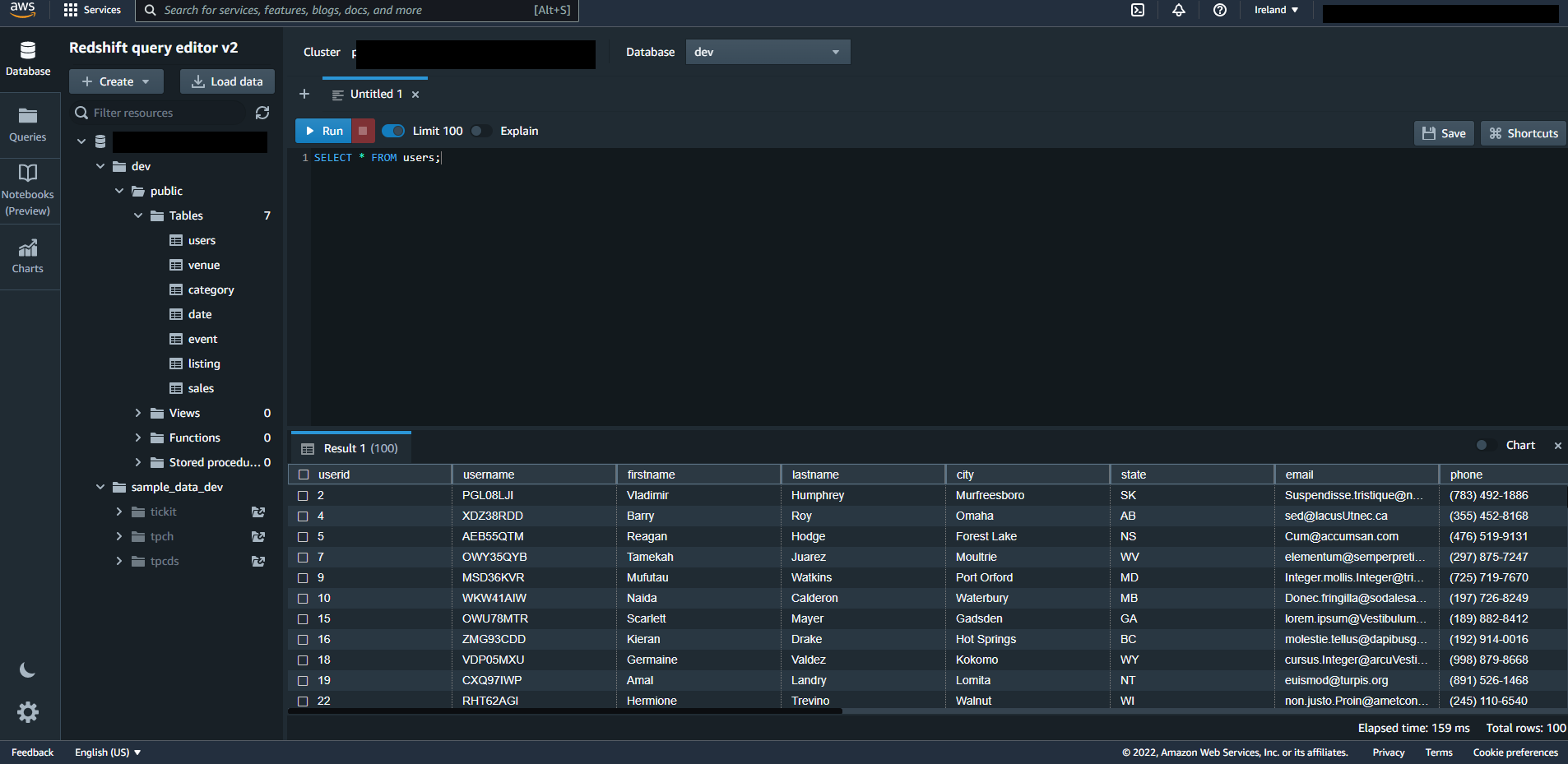The height and width of the screenshot is (764, 1568).
Task: Collapse the dev database node
Action: click(100, 166)
